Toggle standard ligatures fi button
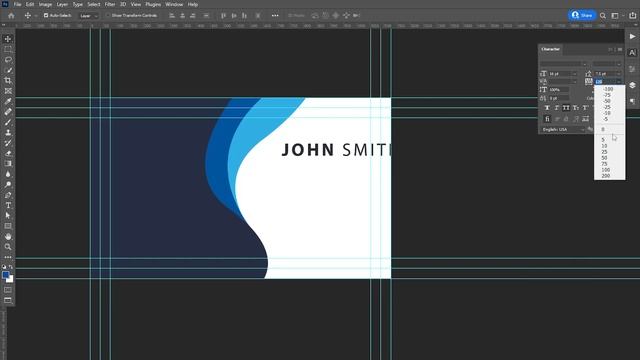Screen dimensions: 640x360 click(x=547, y=119)
